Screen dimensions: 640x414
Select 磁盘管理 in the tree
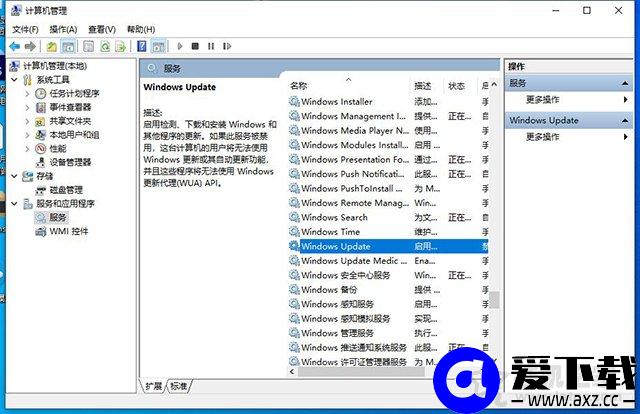point(66,190)
